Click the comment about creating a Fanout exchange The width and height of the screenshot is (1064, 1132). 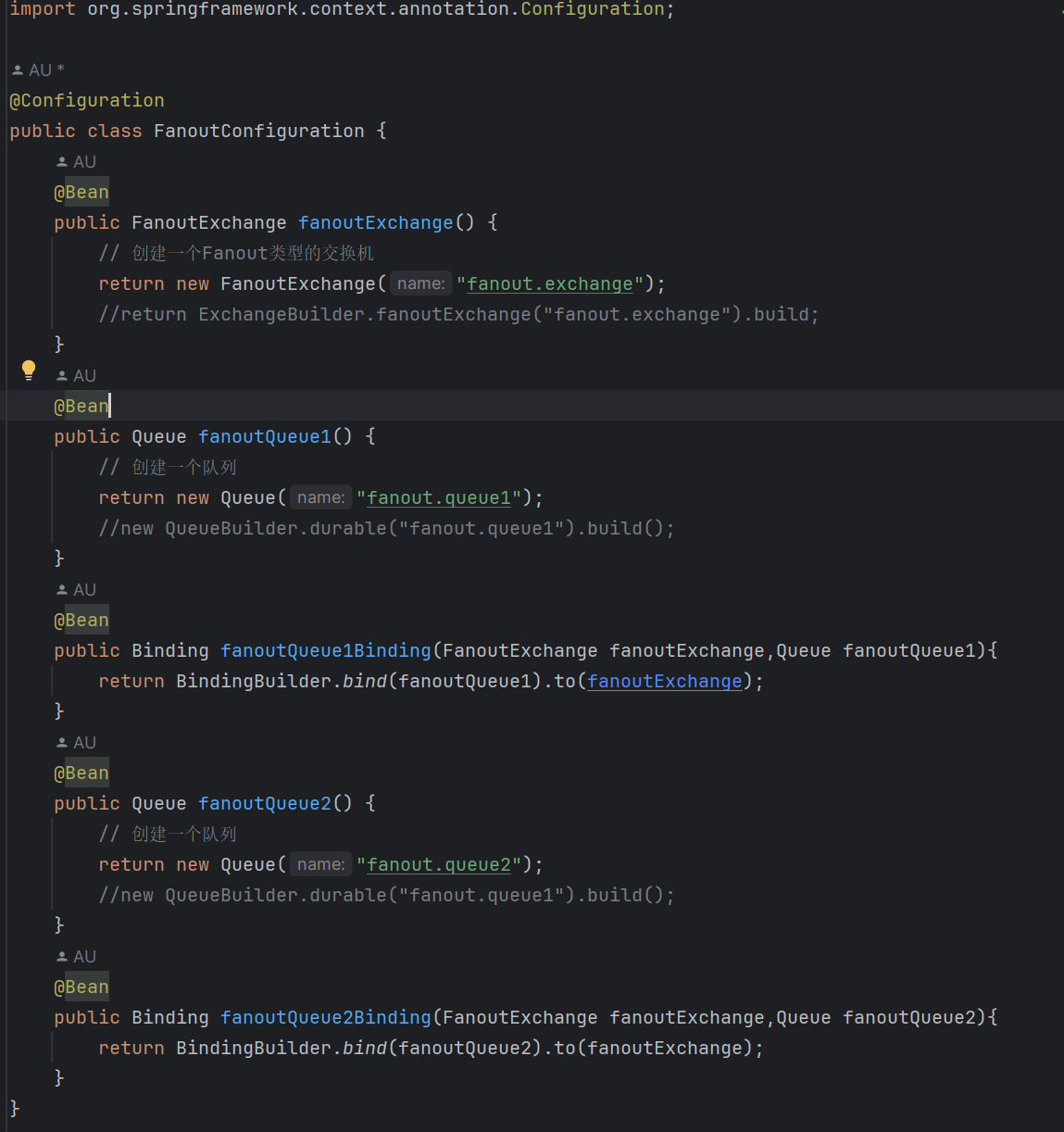pos(236,253)
